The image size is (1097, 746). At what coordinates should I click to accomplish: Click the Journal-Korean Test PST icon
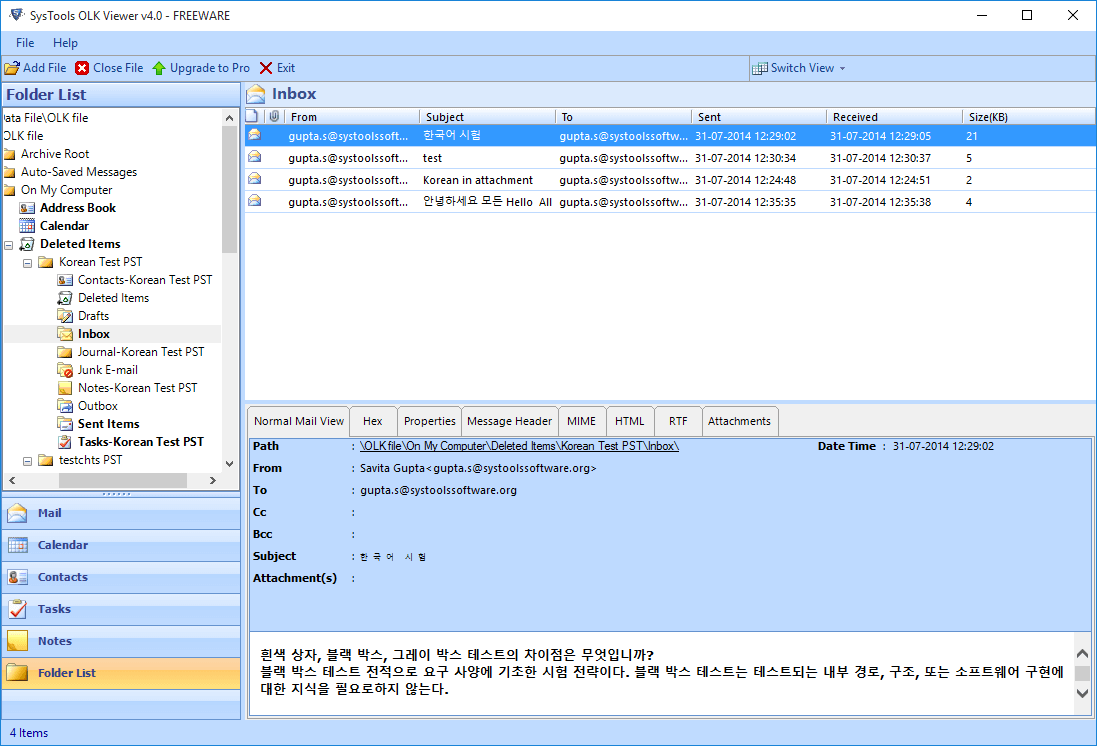[x=65, y=352]
